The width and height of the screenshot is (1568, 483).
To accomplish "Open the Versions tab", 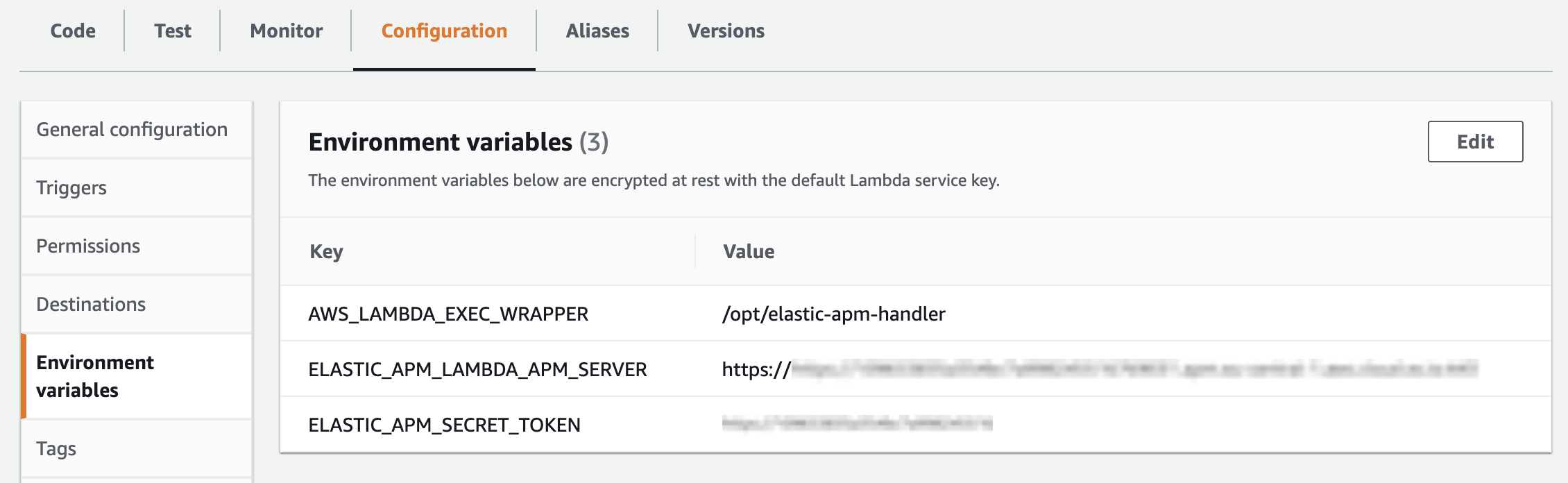I will point(725,31).
